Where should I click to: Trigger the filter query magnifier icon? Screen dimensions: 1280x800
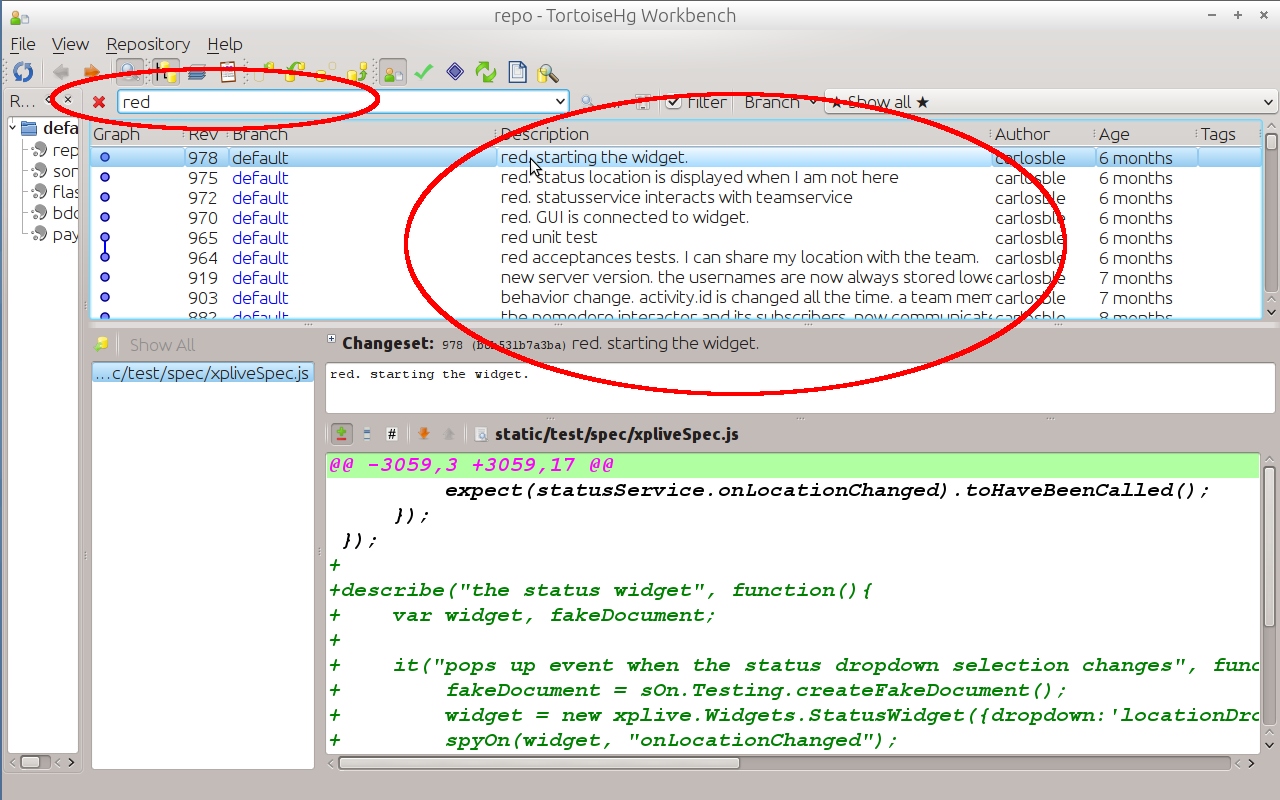click(x=587, y=102)
